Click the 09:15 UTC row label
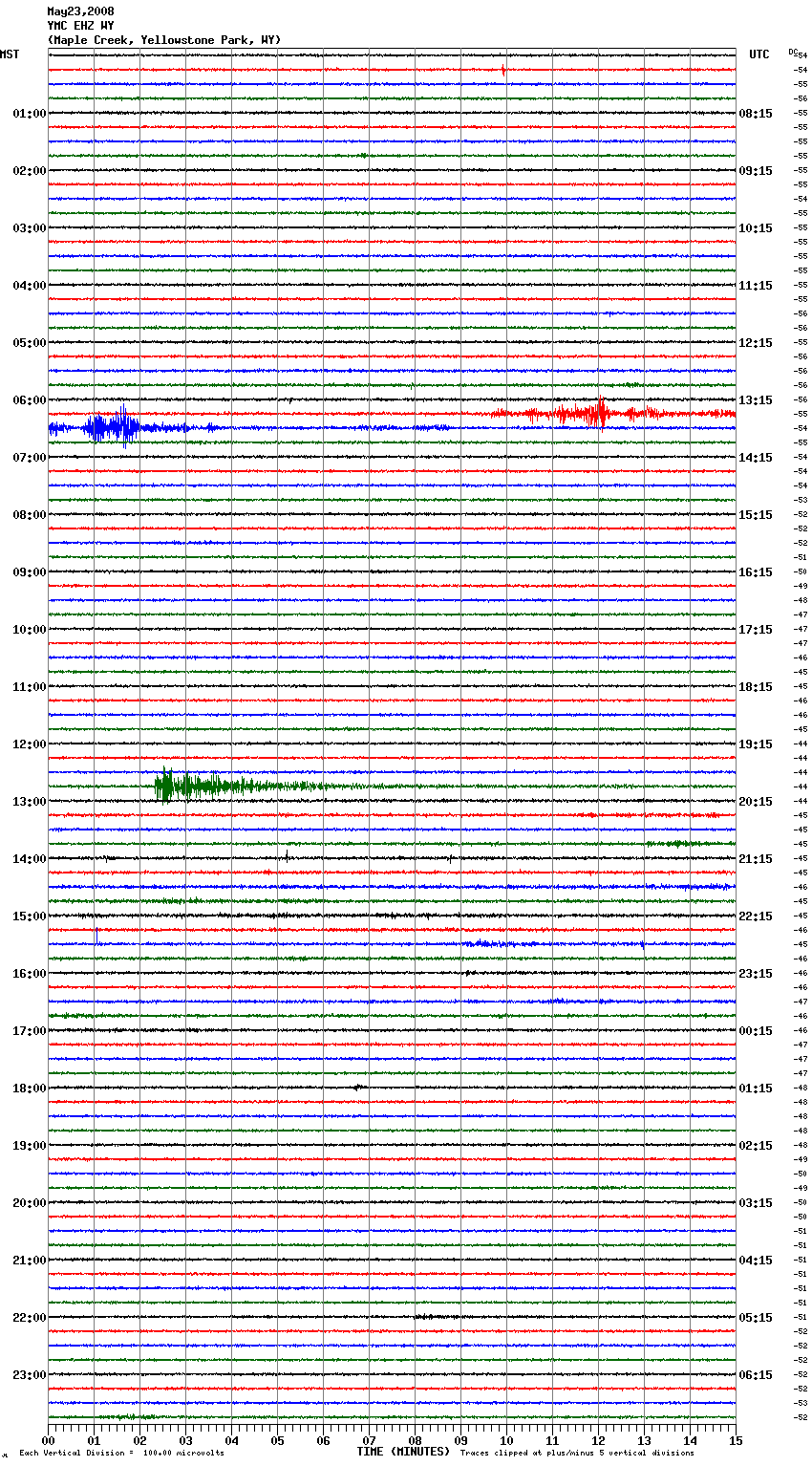812x1466 pixels. [x=756, y=171]
